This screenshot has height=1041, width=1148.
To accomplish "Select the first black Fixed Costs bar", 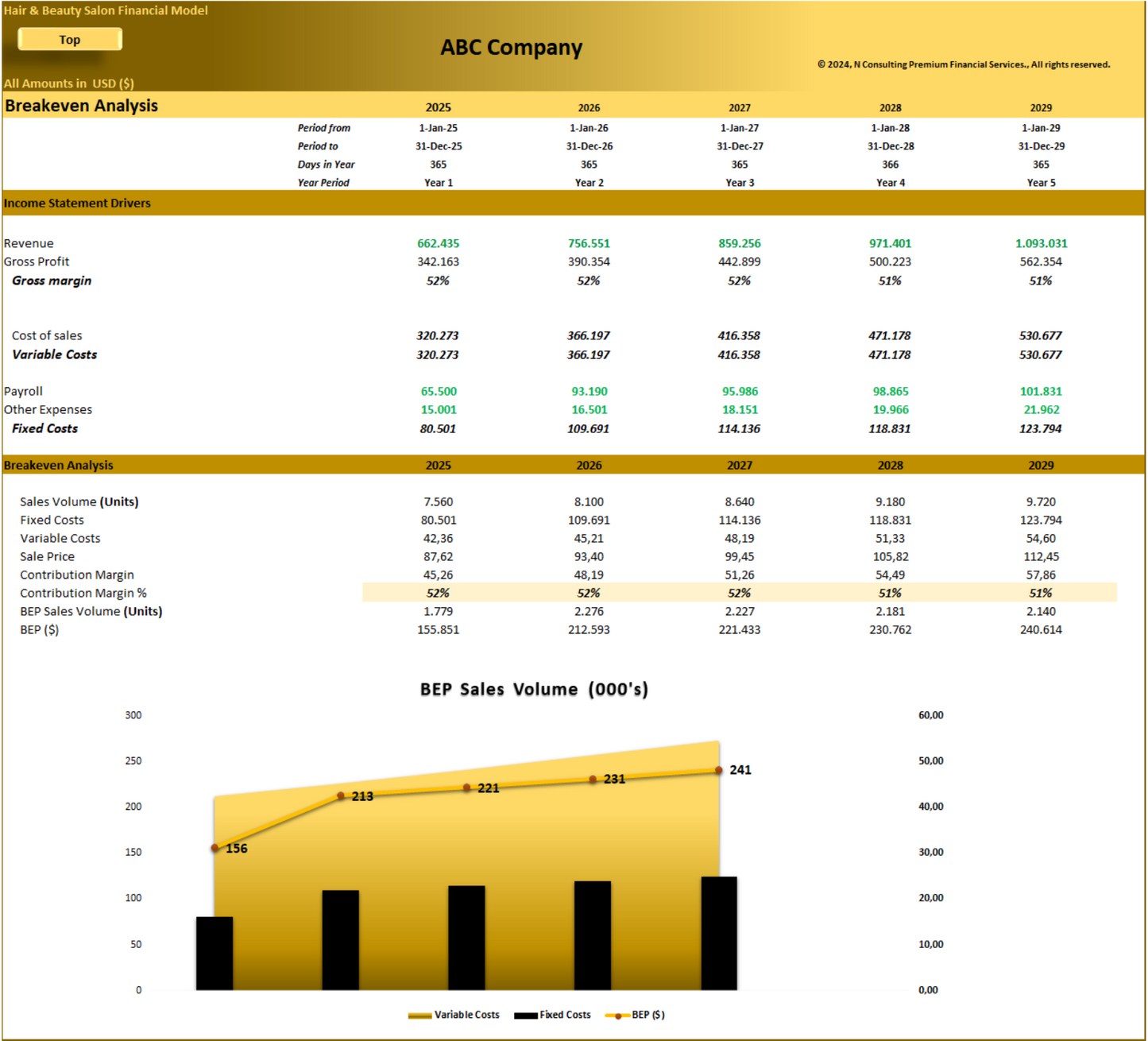I will [x=215, y=954].
